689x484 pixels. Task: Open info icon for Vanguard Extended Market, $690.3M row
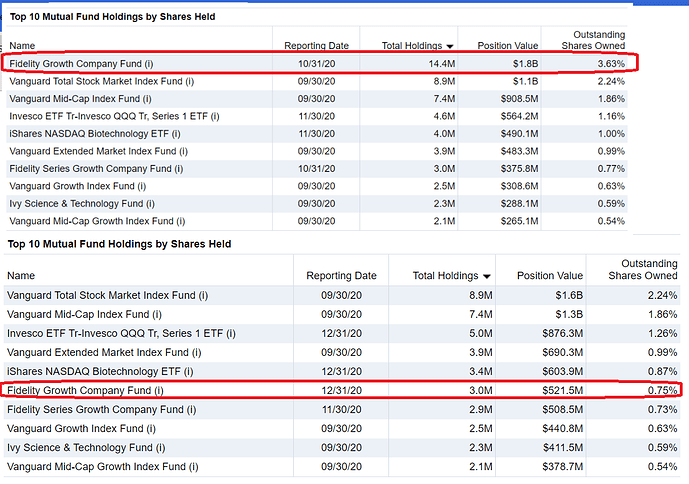coord(196,353)
